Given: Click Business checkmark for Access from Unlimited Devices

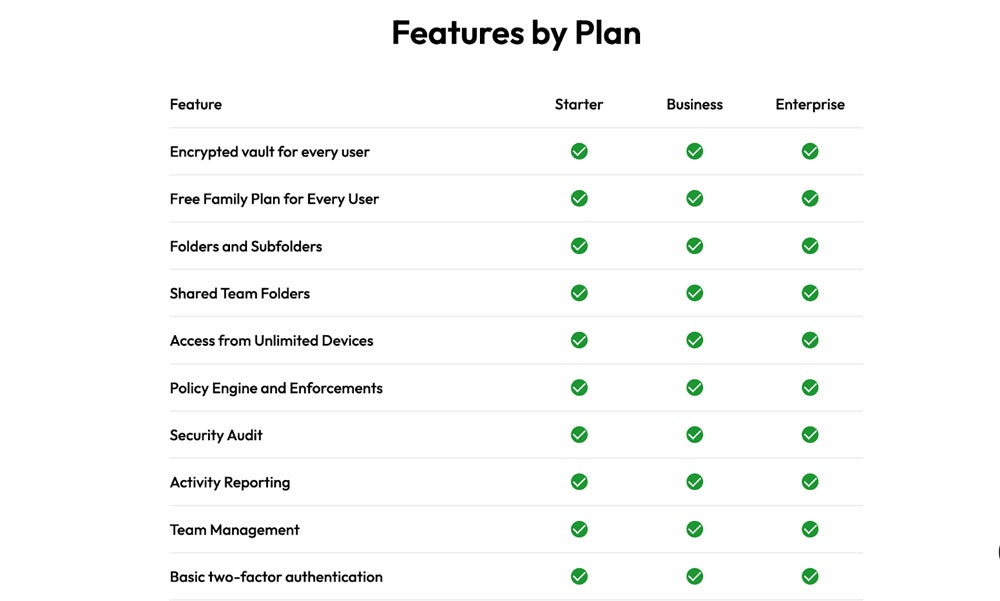Looking at the screenshot, I should [x=695, y=340].
